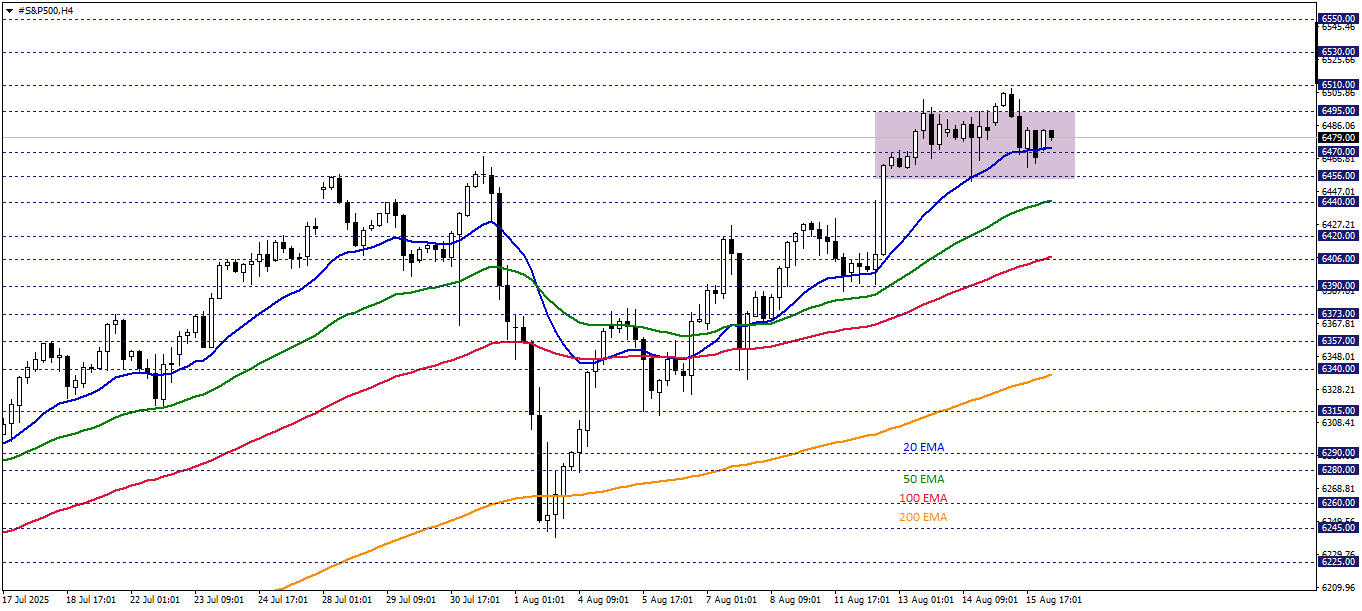1362x611 pixels.
Task: Click the 30 Jul 17:01 time label
Action: 473,600
